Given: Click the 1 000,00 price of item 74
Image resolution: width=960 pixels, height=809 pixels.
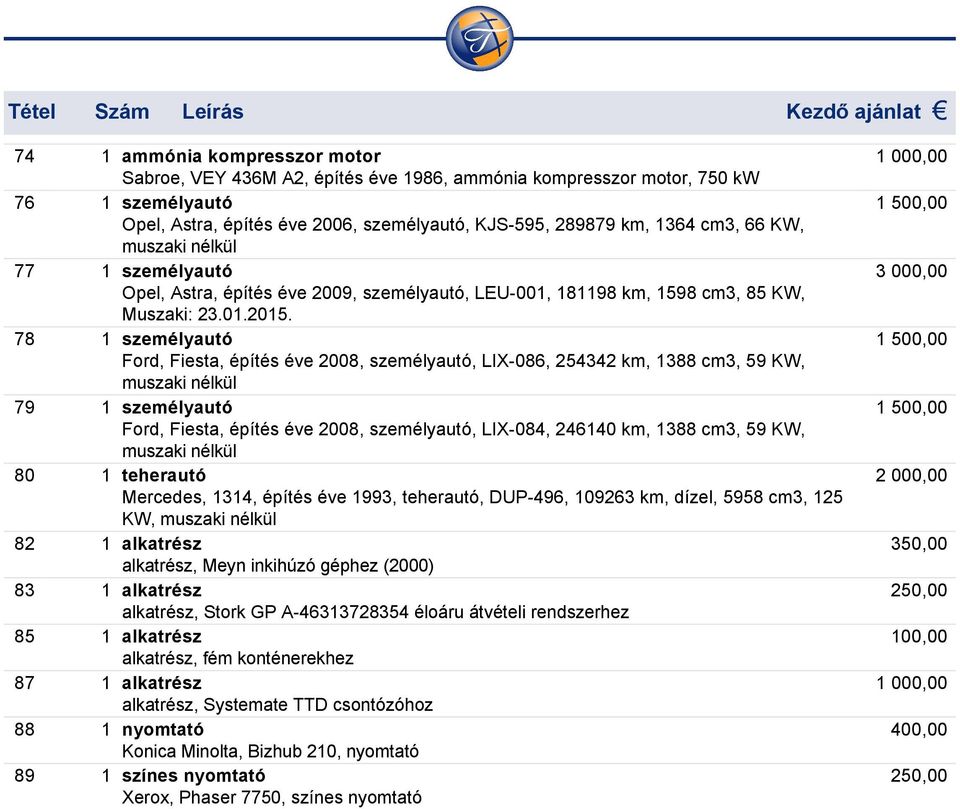Looking at the screenshot, I should click(x=912, y=156).
